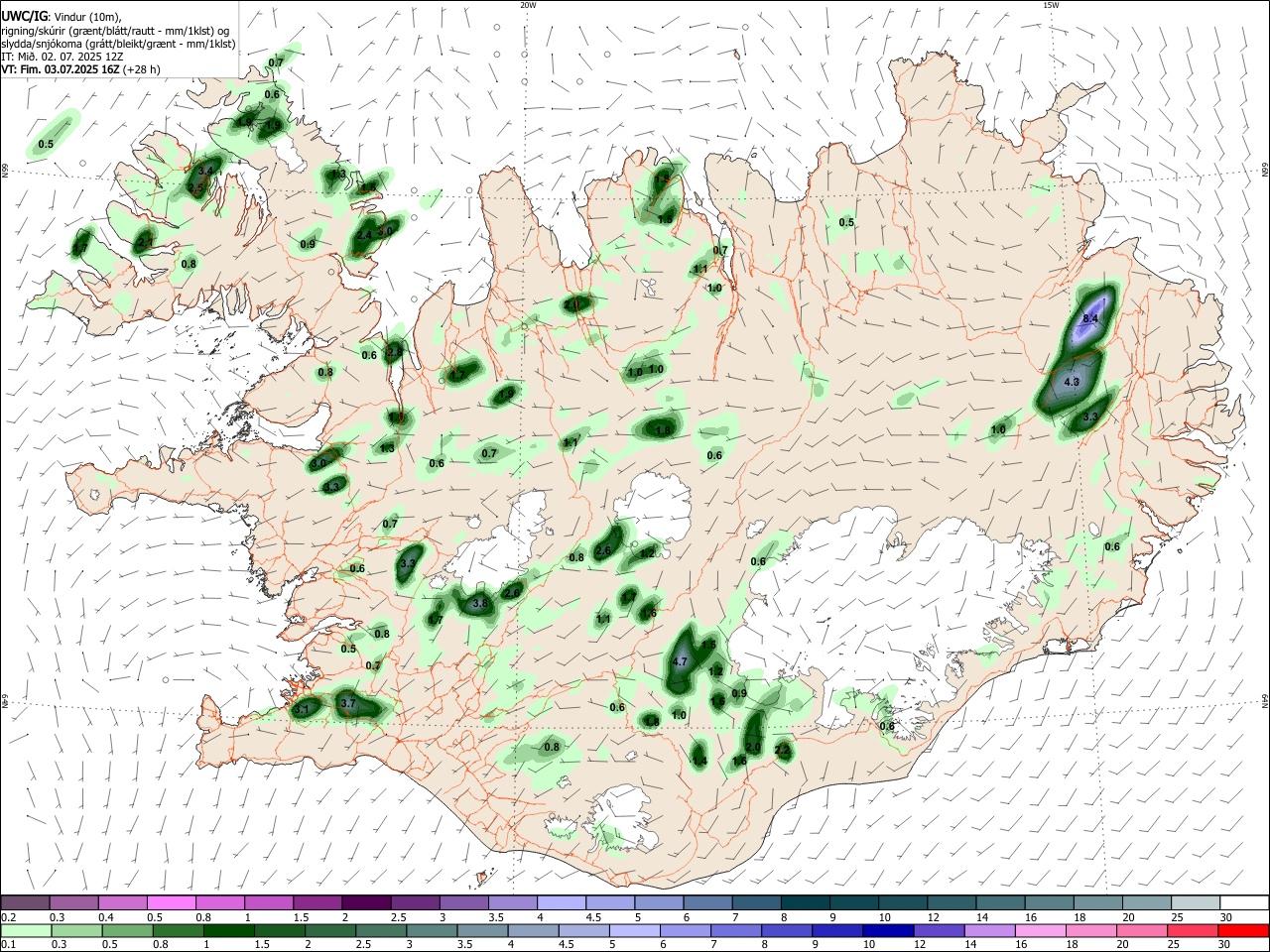
Task: Click the white 30 mm snow legend swatch
Action: tap(1243, 903)
